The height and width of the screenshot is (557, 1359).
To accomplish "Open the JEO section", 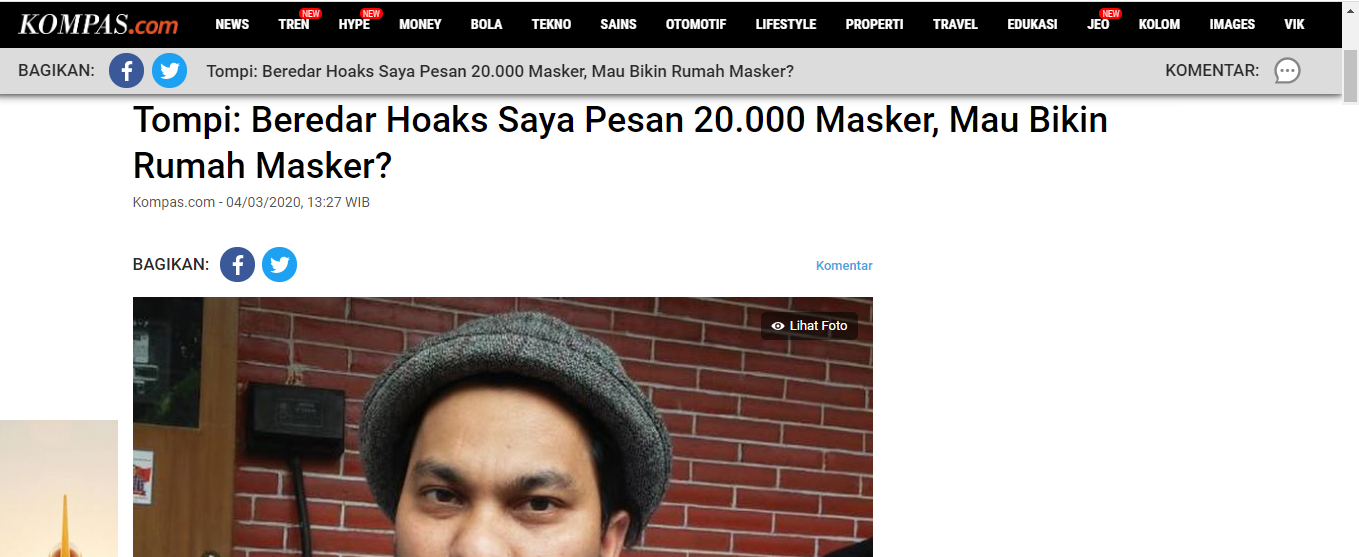I will click(x=1098, y=25).
